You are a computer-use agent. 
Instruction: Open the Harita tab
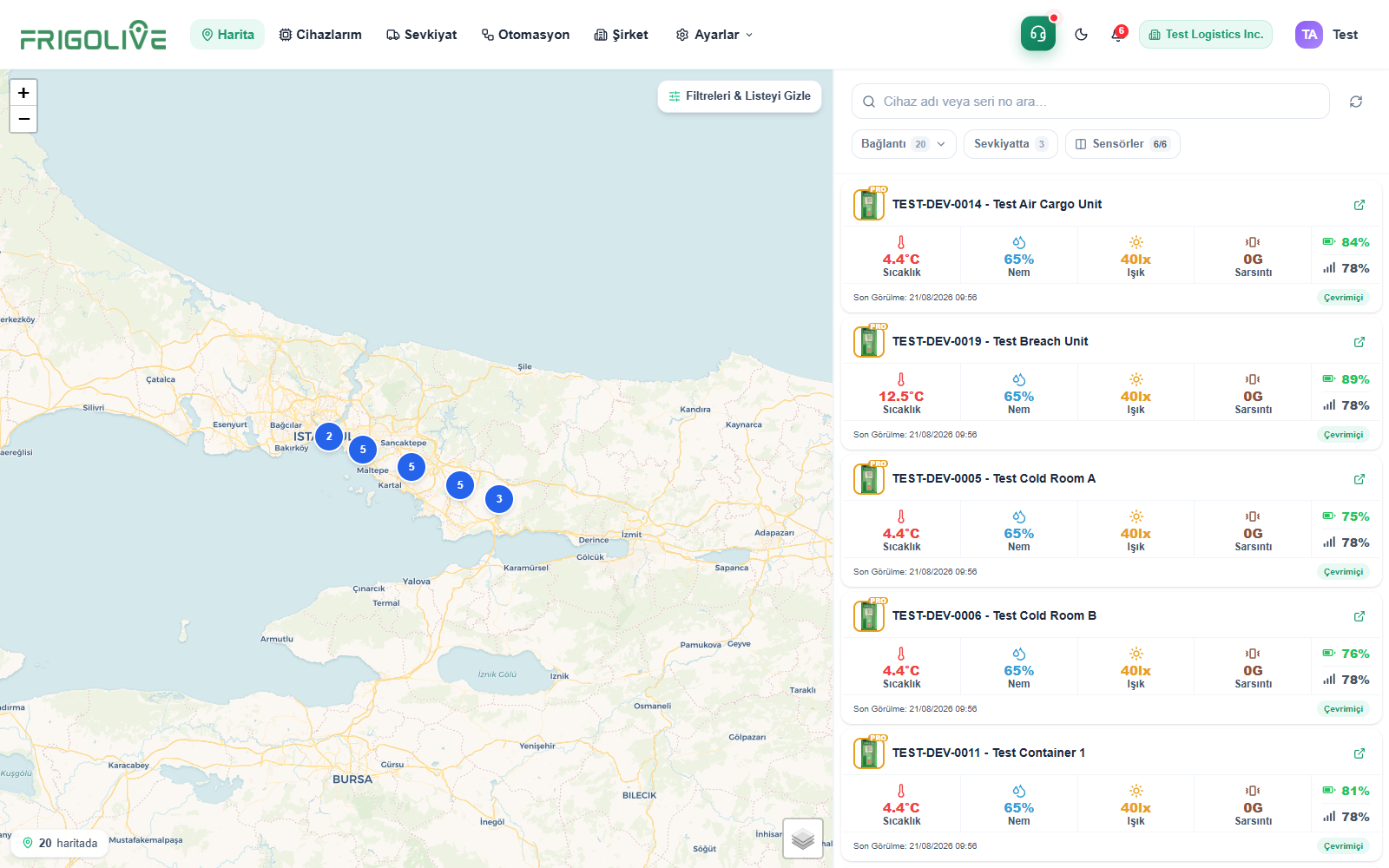point(227,35)
